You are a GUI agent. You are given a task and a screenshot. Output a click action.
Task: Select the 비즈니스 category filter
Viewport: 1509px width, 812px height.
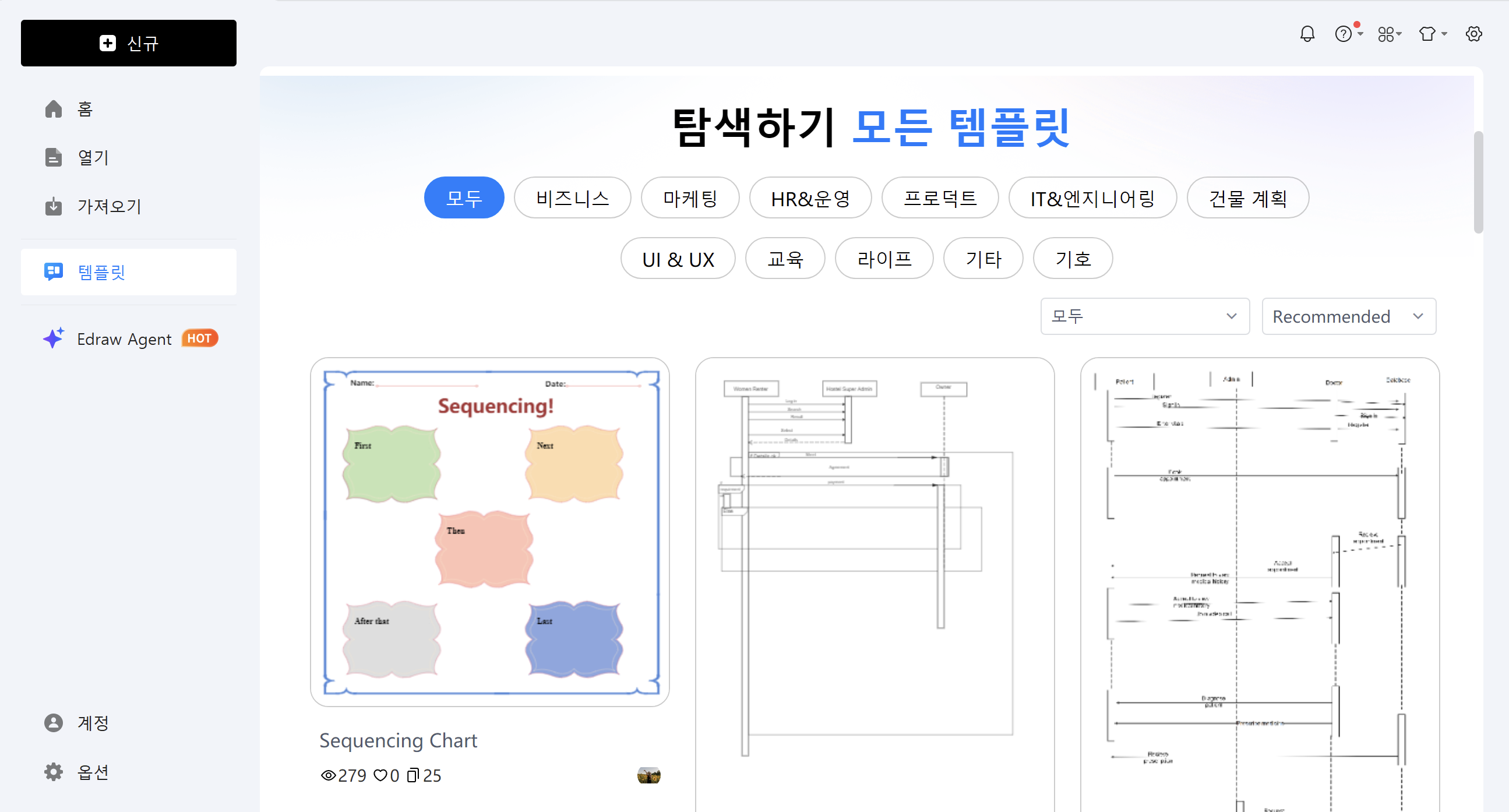point(572,197)
